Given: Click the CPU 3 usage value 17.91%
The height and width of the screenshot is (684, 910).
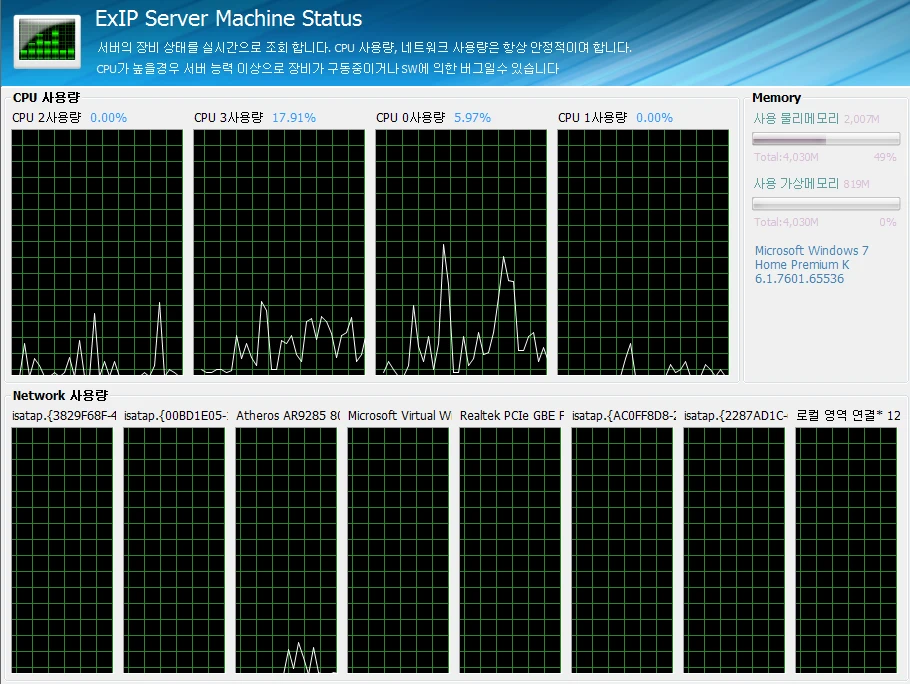Looking at the screenshot, I should 294,118.
